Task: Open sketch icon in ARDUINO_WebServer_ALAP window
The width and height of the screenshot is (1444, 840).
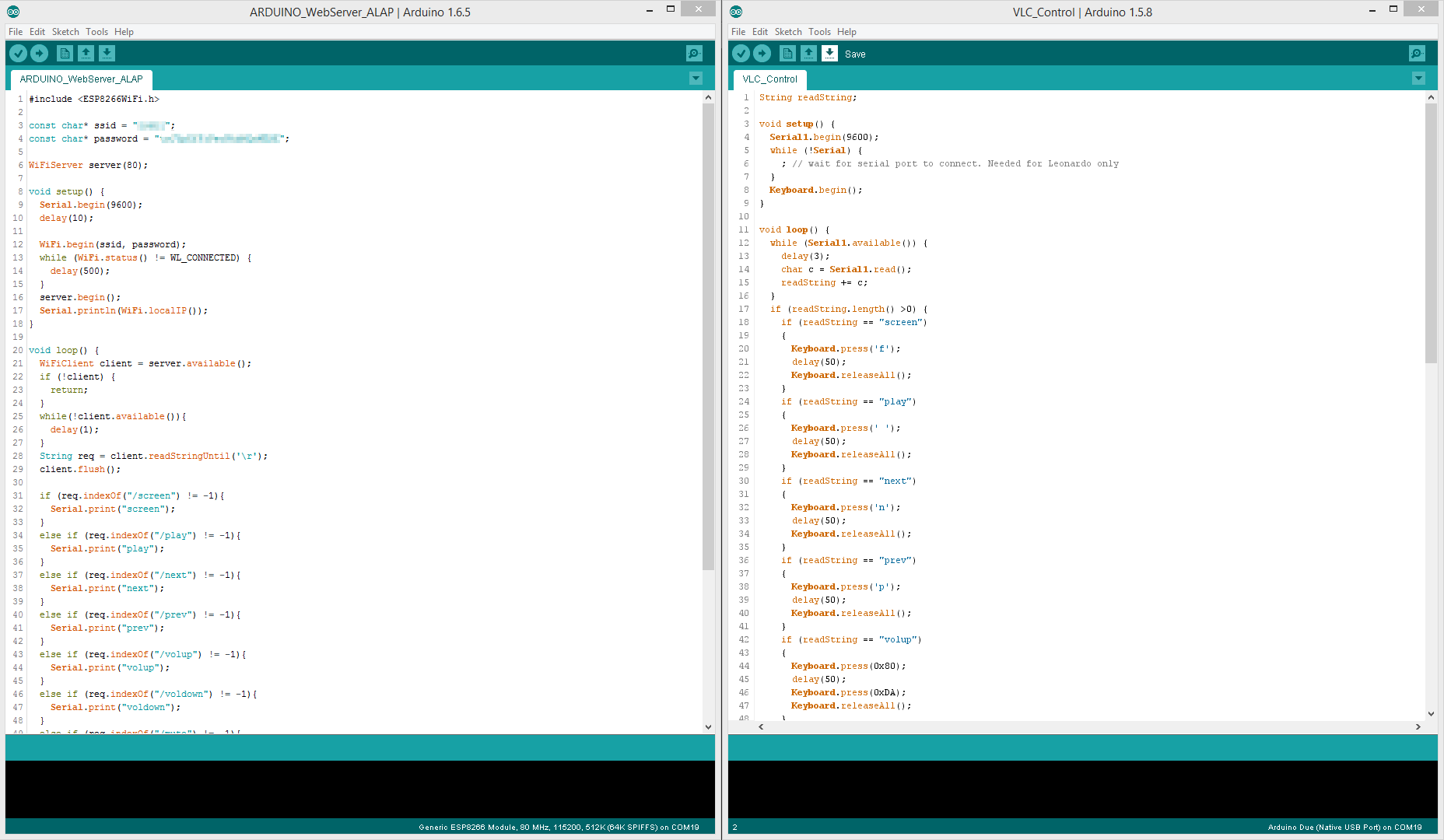Action: pos(86,53)
